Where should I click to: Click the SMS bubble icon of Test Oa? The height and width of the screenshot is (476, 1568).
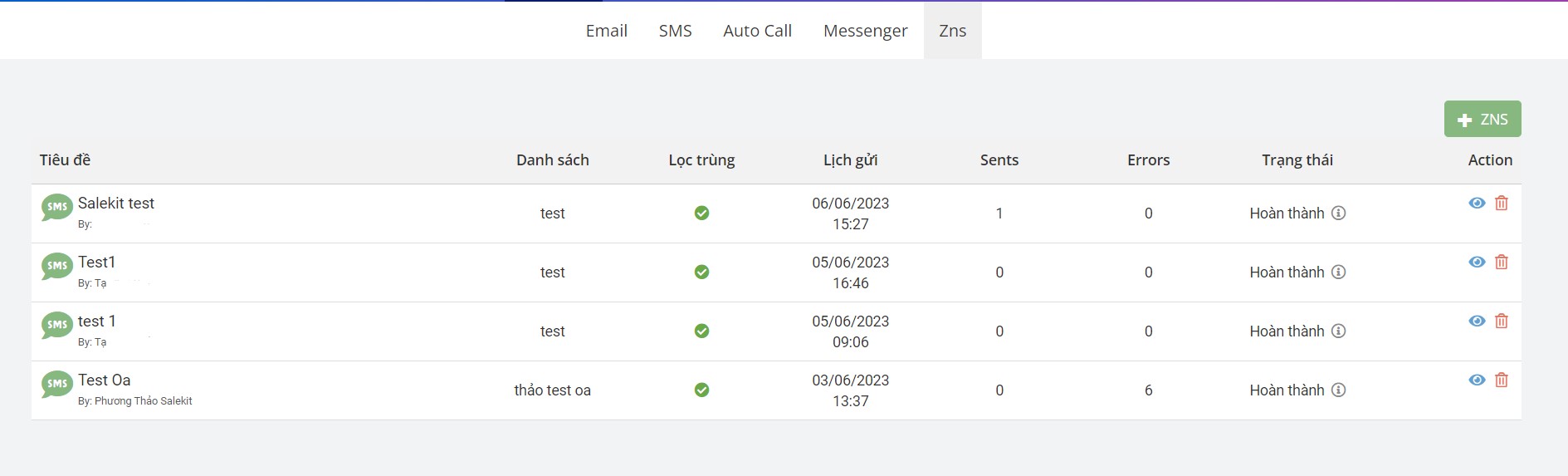[x=57, y=384]
